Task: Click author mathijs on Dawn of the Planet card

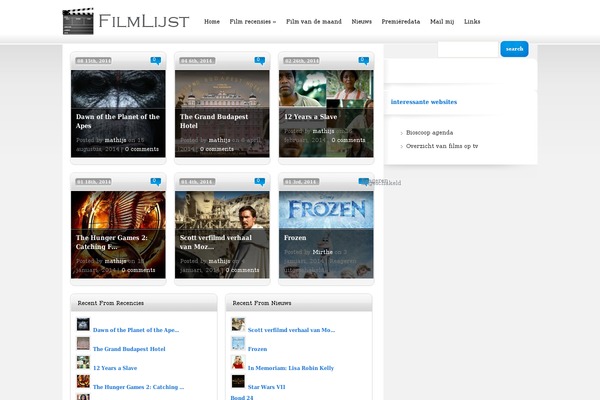Action: click(116, 140)
